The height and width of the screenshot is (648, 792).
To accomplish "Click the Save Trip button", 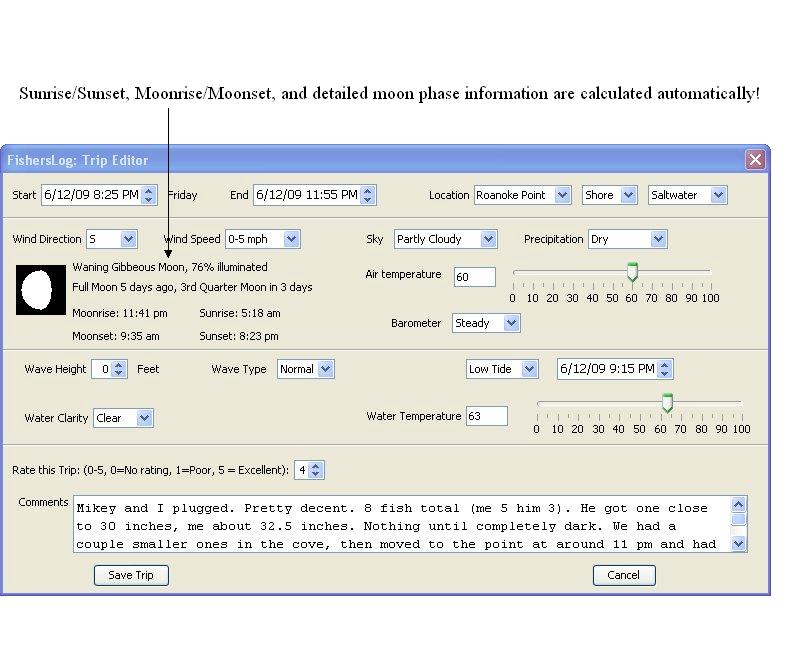I will coord(131,575).
